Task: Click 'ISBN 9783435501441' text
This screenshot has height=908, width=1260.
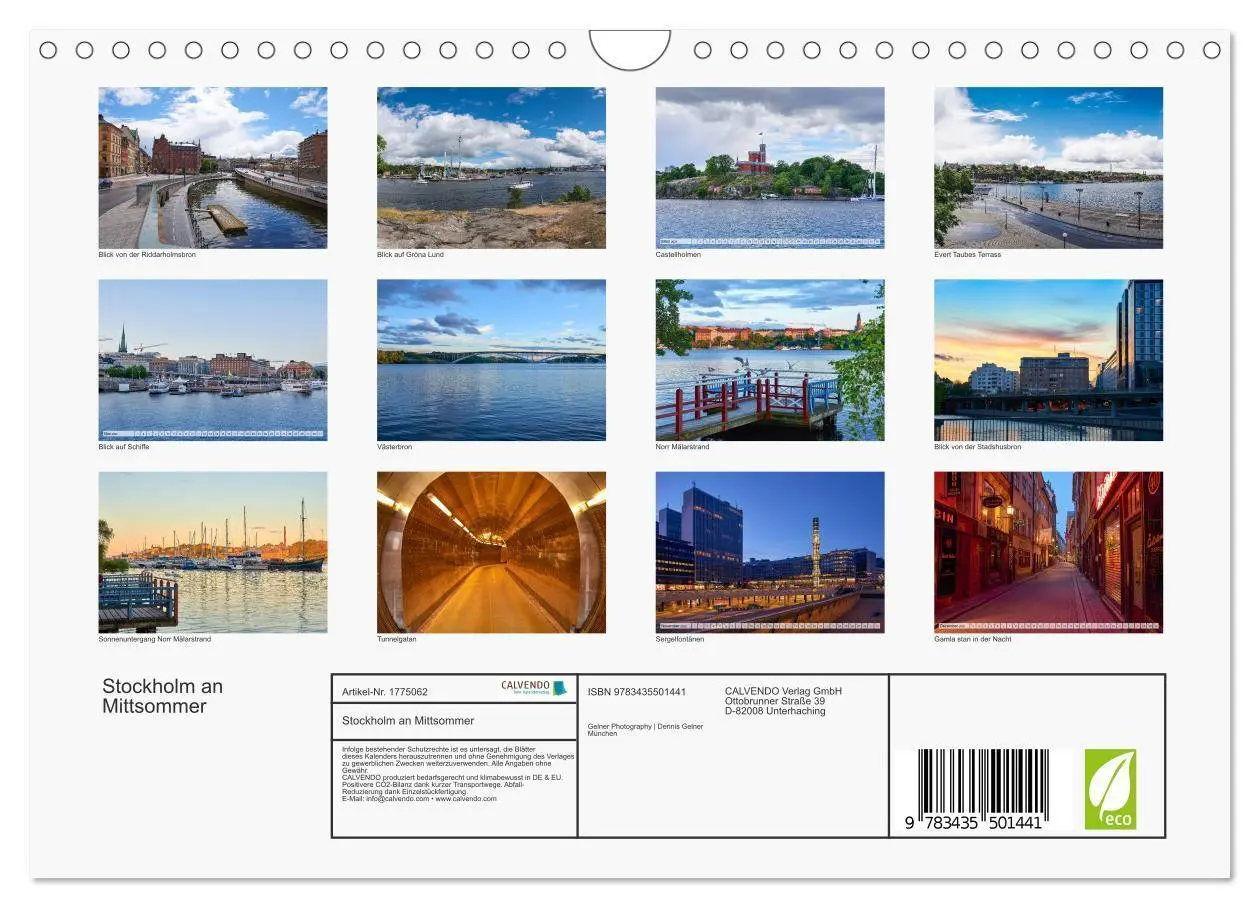Action: [x=637, y=692]
